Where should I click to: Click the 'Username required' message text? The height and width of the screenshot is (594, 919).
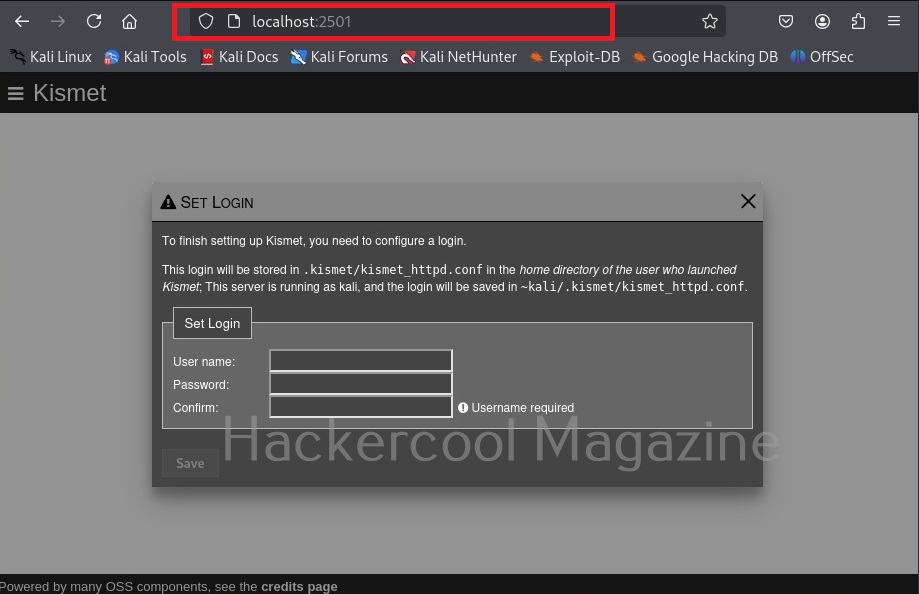(x=523, y=408)
